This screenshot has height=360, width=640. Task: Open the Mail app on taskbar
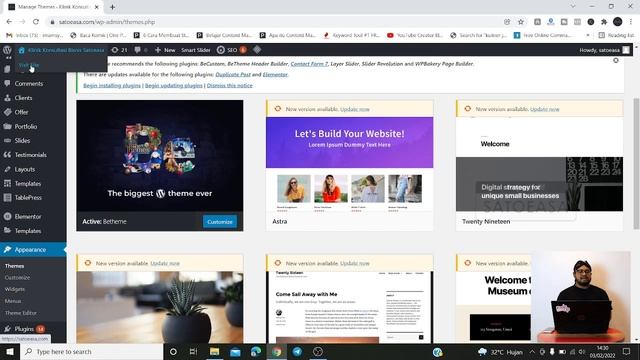(235, 351)
